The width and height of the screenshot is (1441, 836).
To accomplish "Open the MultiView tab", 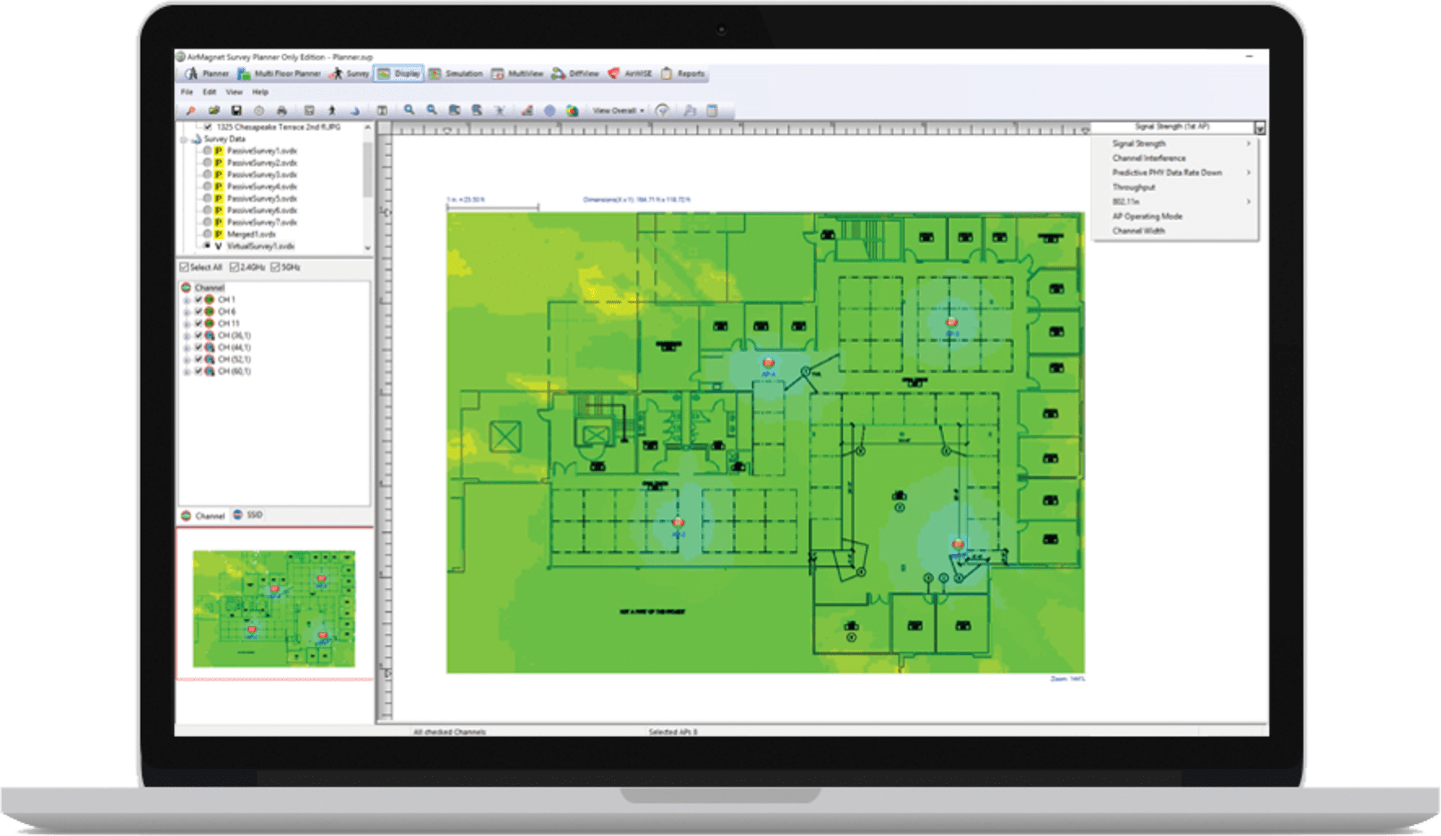I will pyautogui.click(x=517, y=74).
